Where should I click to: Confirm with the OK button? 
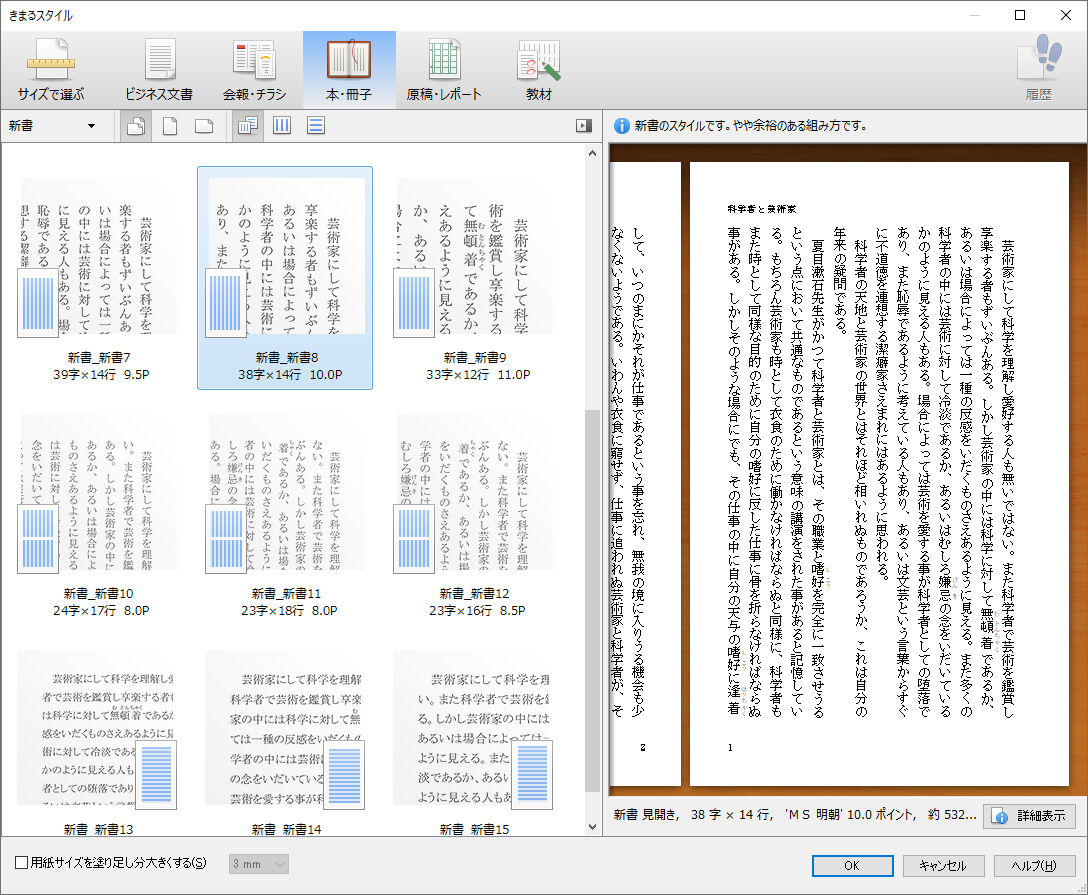click(852, 865)
